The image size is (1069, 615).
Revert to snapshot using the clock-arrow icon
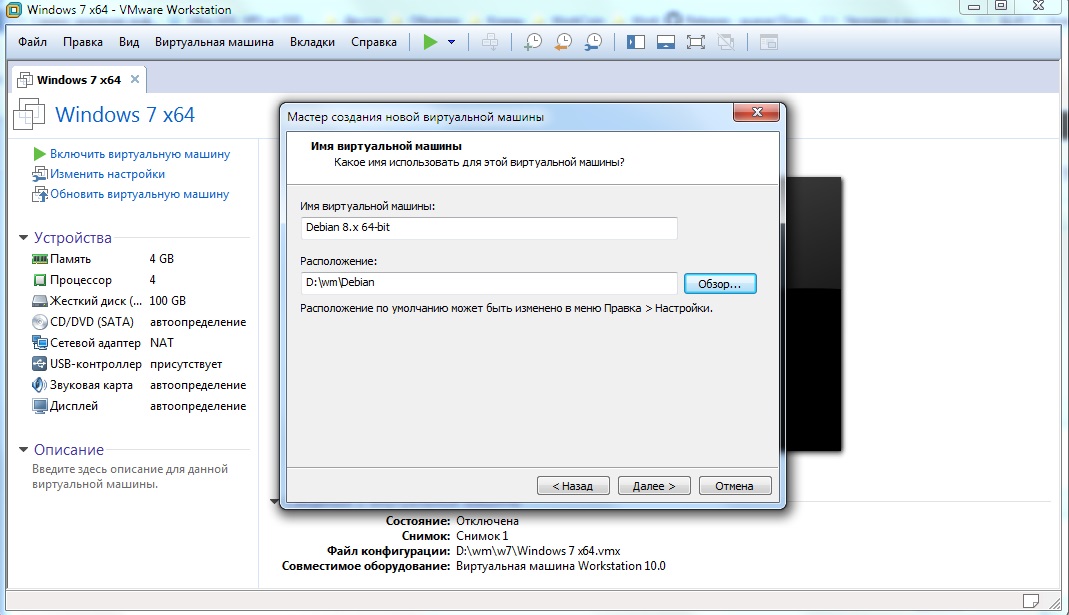click(x=563, y=42)
